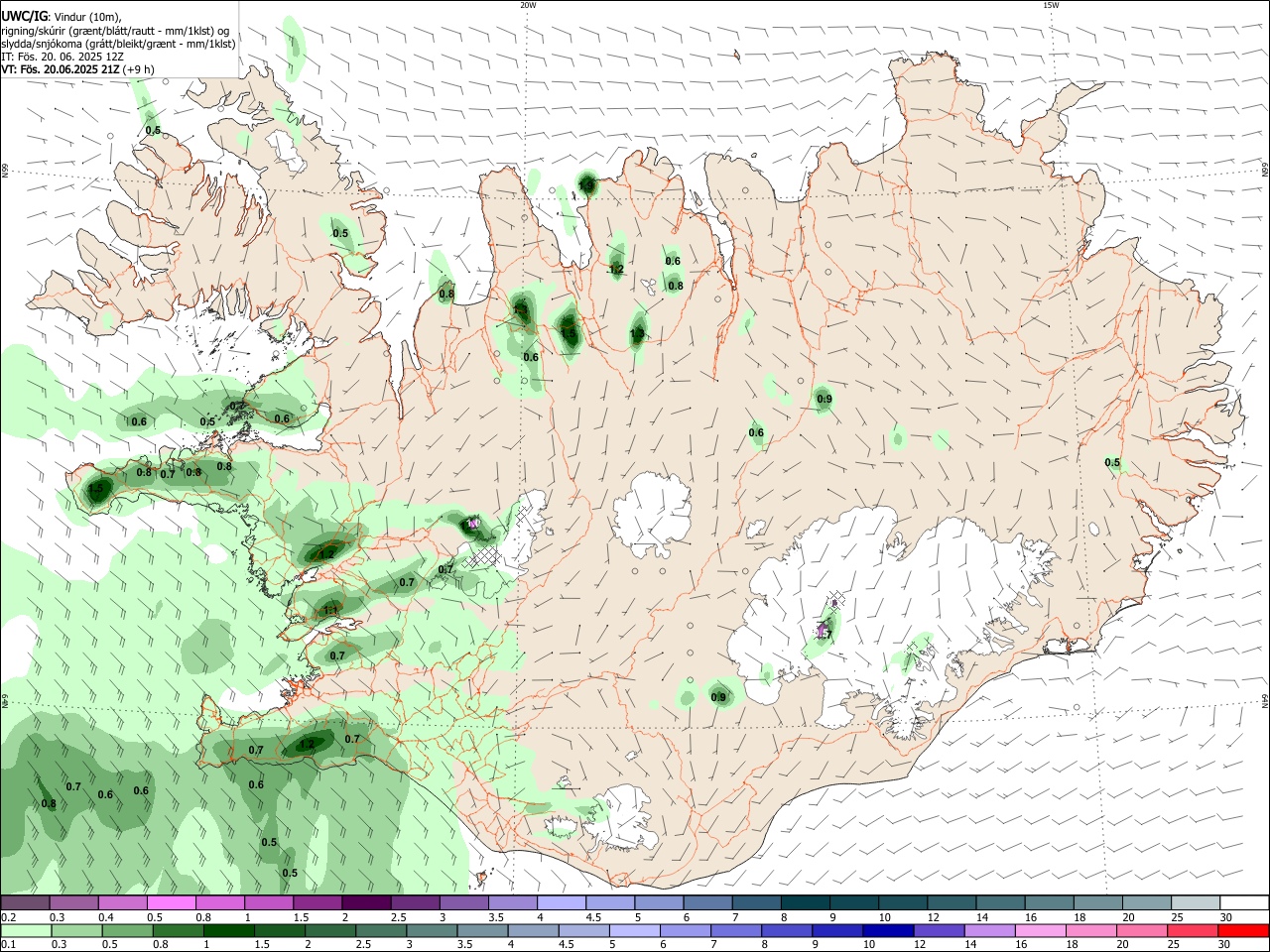The image size is (1270, 952).
Task: Click the Hofsjökull glacier in central Iceland
Action: tap(652, 515)
